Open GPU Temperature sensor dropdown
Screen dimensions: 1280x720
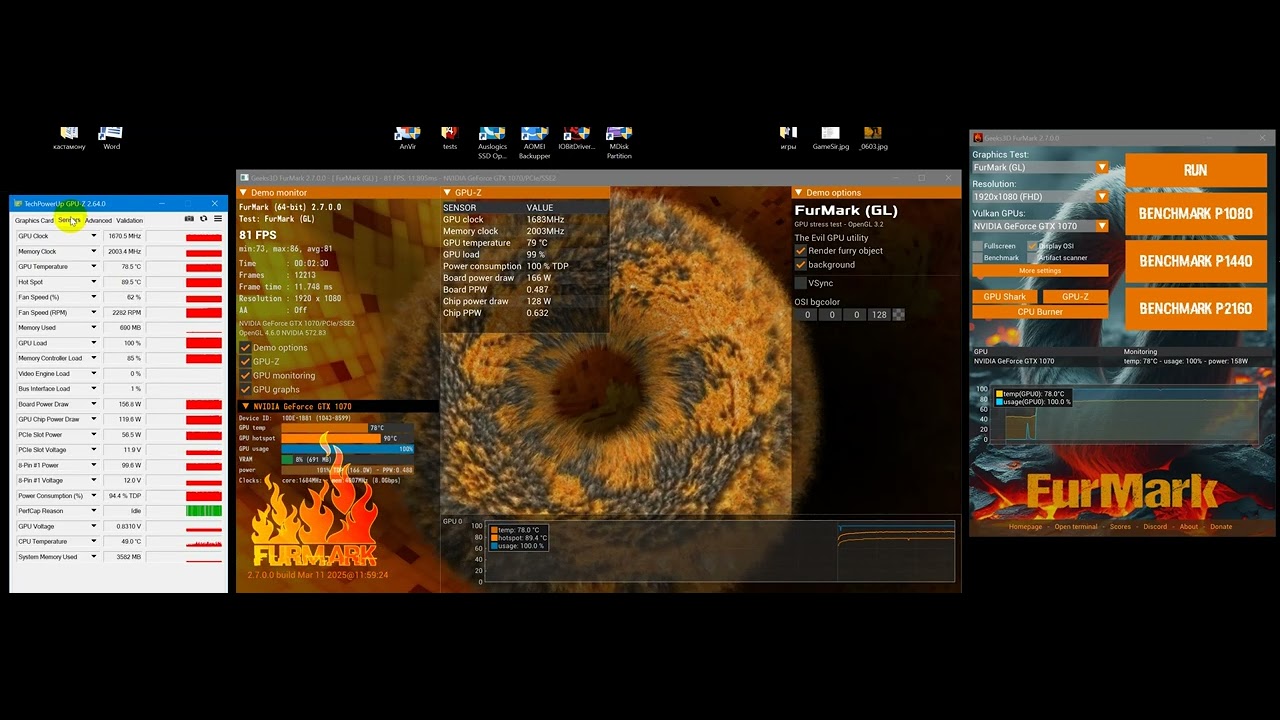click(94, 267)
